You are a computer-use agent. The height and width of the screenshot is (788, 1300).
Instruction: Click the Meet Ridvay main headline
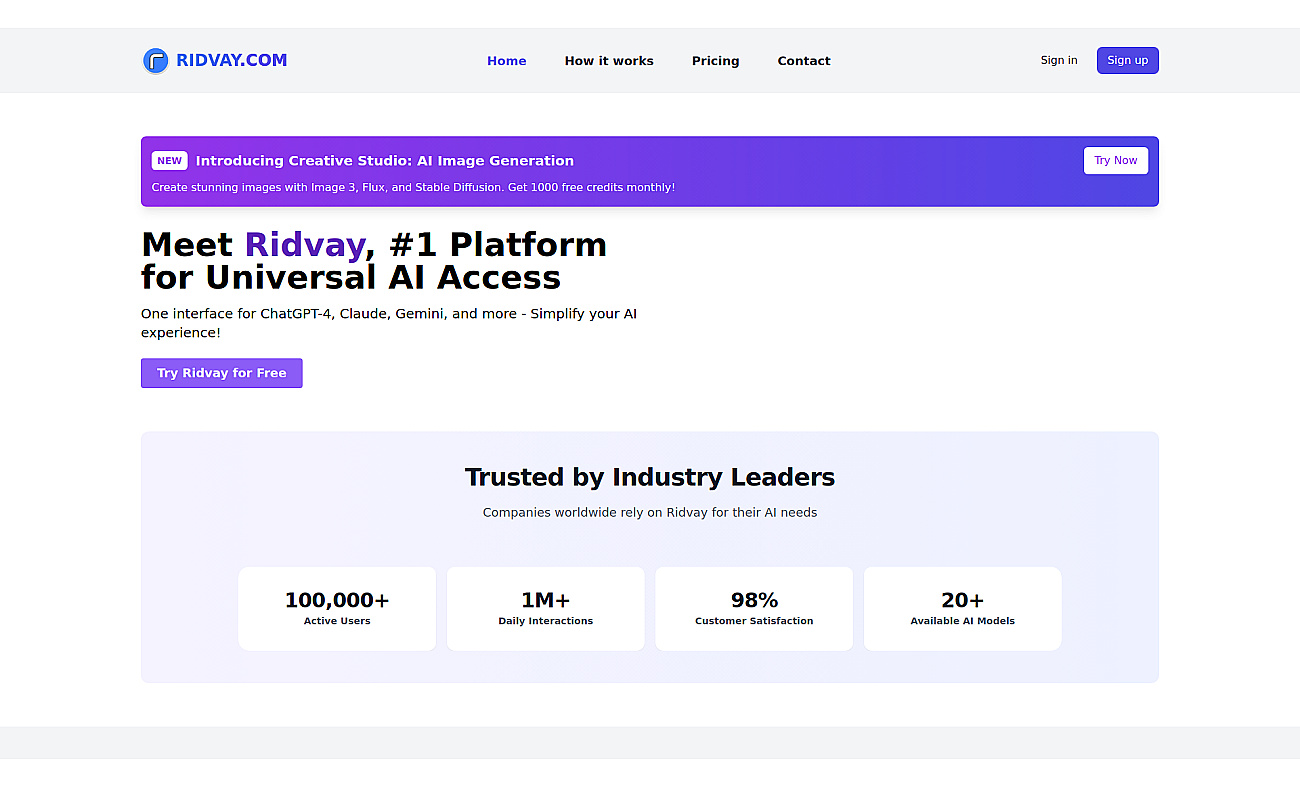(x=374, y=260)
